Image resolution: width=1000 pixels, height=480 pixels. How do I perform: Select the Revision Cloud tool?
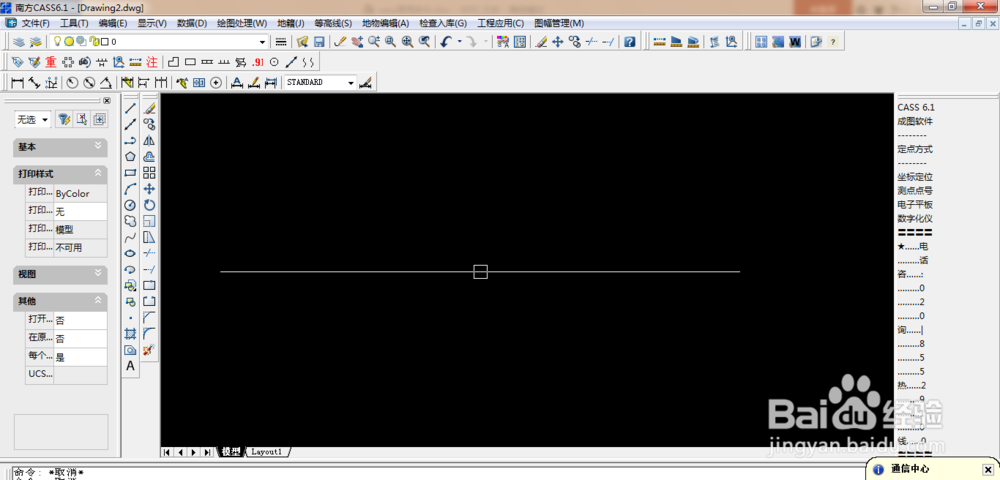130,221
